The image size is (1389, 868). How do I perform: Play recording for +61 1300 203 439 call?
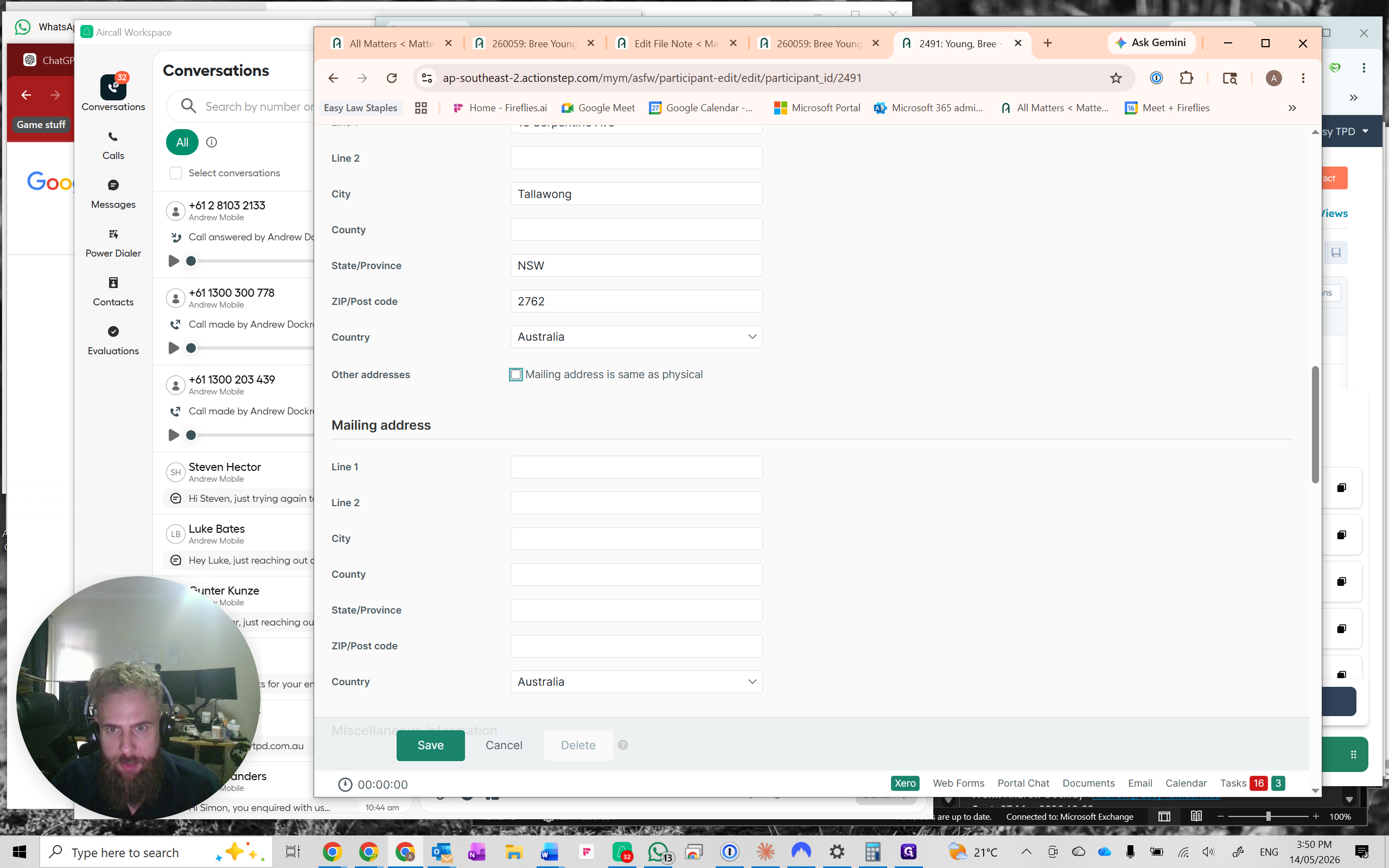[x=173, y=435]
